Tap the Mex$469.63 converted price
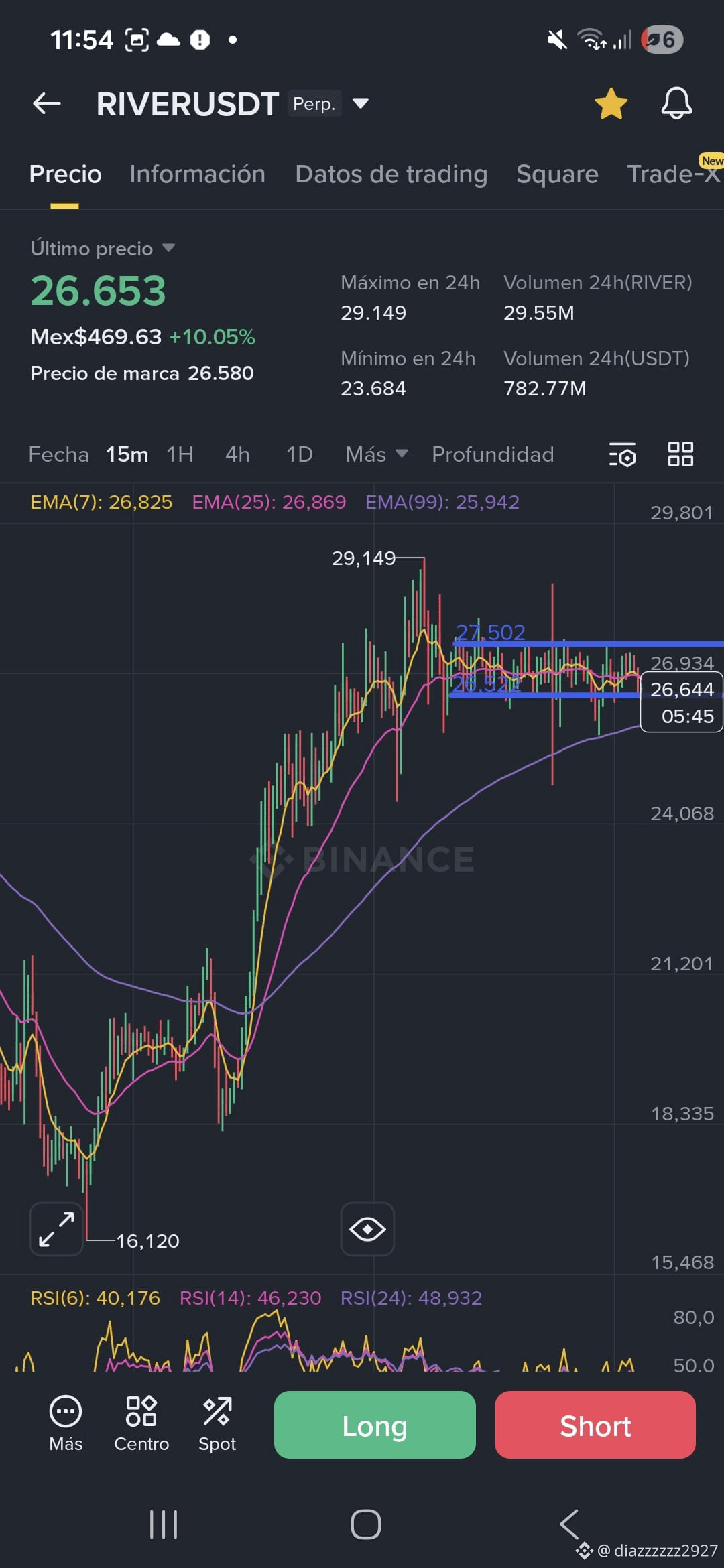Screen dimensions: 724x1568 96,336
